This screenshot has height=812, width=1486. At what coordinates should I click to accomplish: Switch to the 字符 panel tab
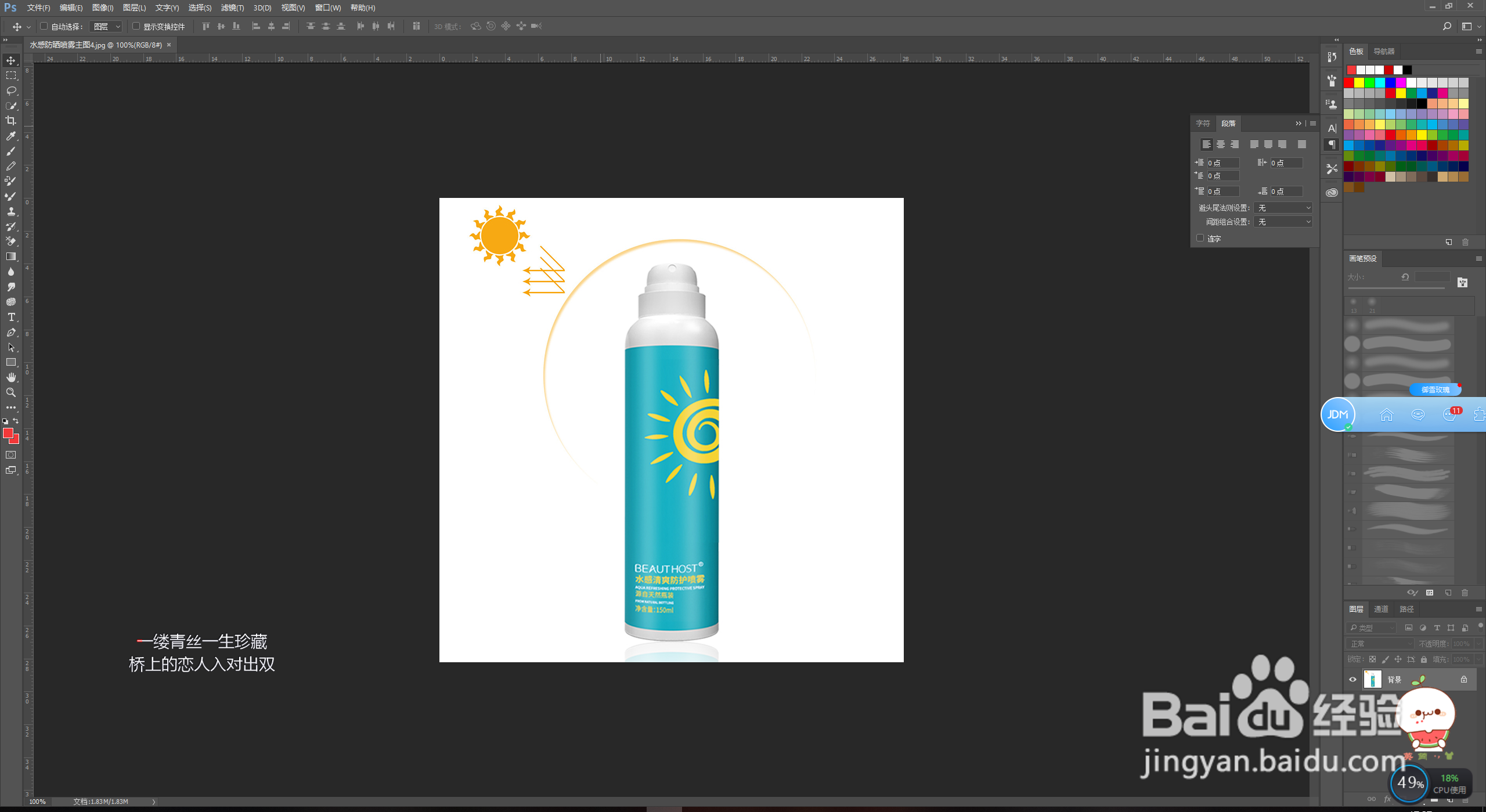(x=1202, y=123)
